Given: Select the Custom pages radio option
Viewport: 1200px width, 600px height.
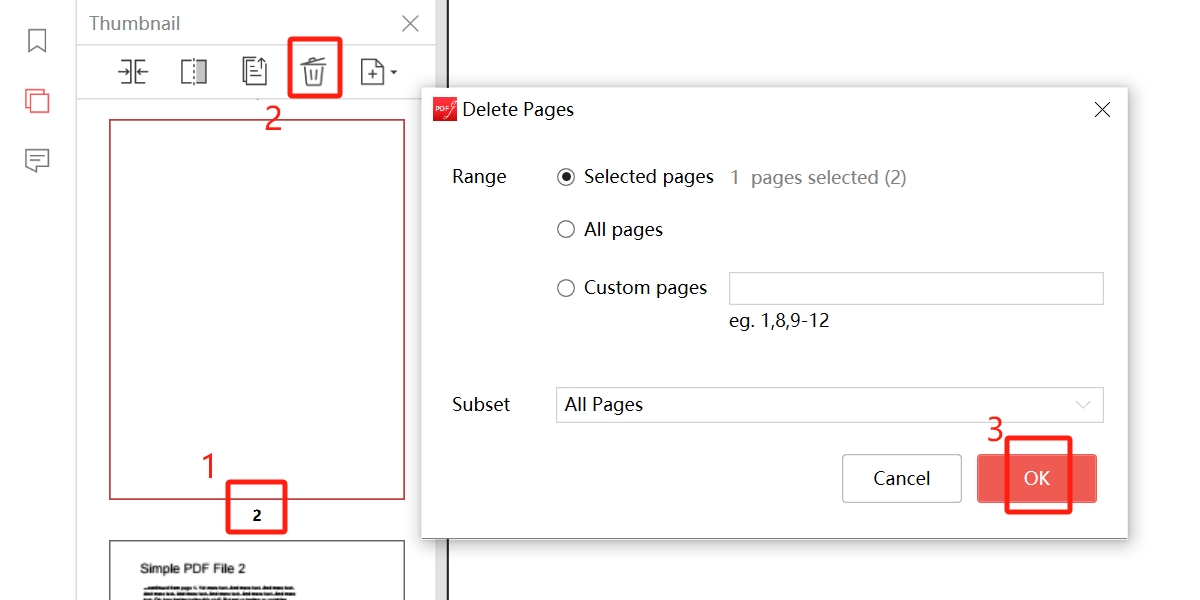Looking at the screenshot, I should (566, 288).
